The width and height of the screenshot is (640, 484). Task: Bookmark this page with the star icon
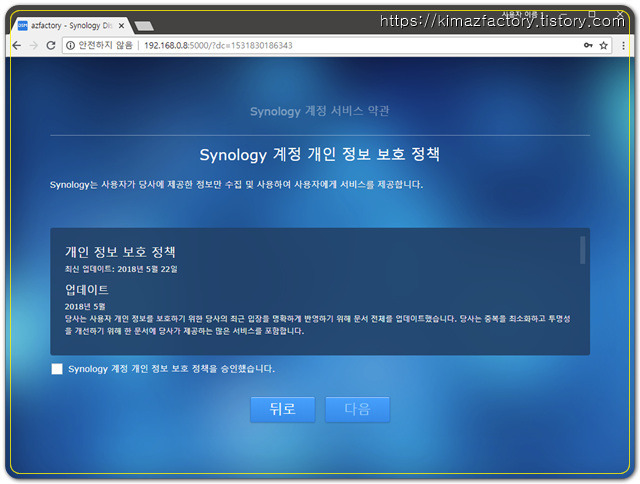click(x=604, y=45)
